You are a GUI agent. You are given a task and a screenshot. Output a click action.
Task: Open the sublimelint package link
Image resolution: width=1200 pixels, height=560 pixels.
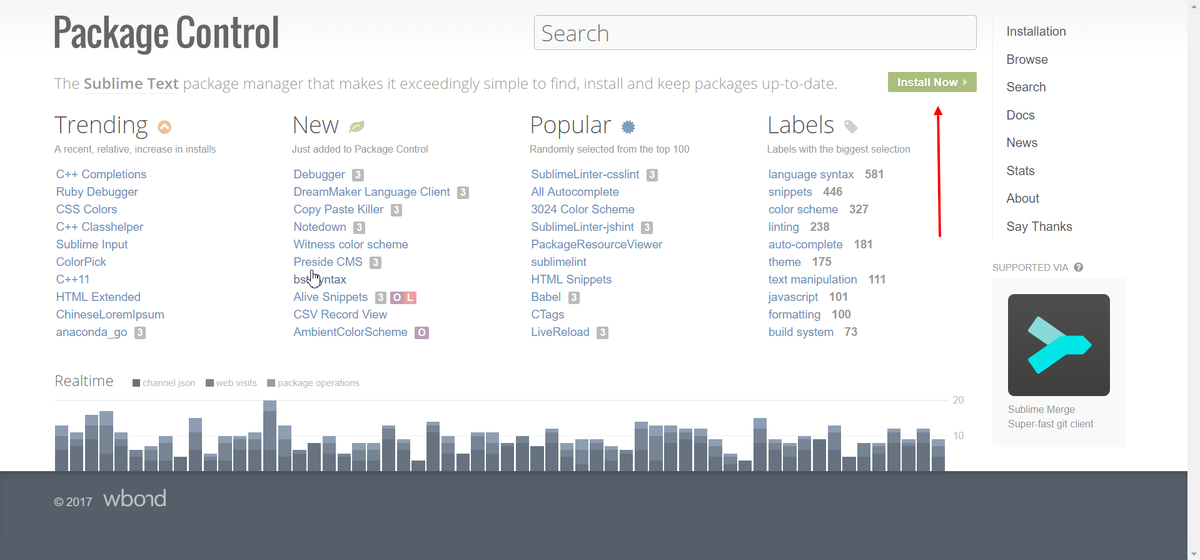point(559,262)
